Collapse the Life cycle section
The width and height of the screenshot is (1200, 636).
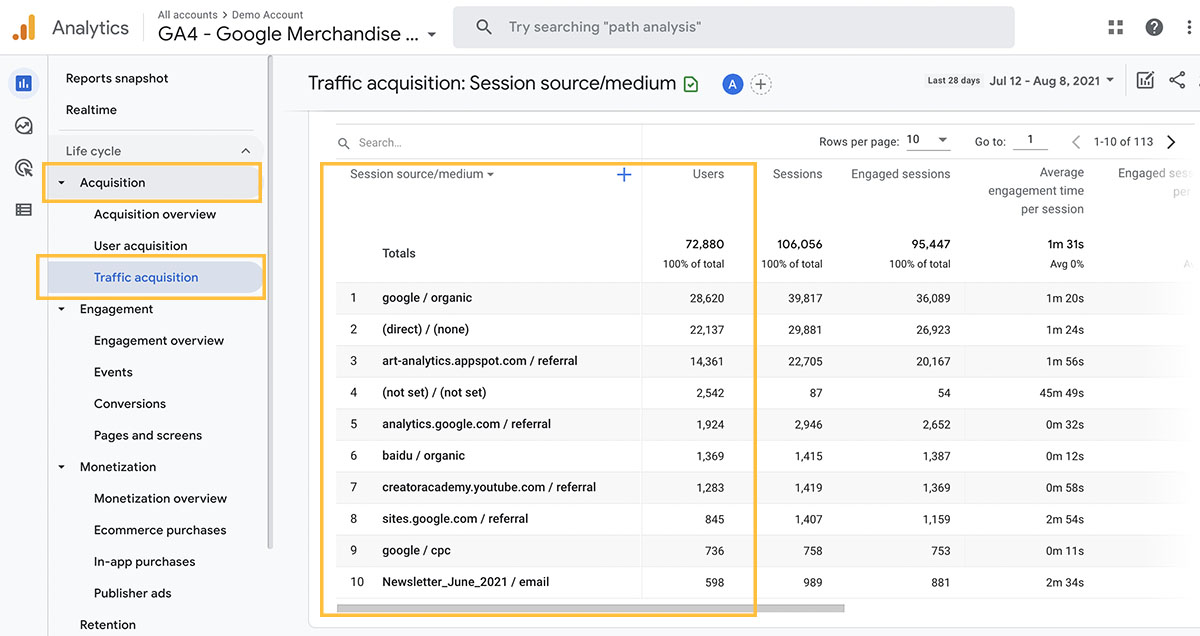click(x=246, y=151)
